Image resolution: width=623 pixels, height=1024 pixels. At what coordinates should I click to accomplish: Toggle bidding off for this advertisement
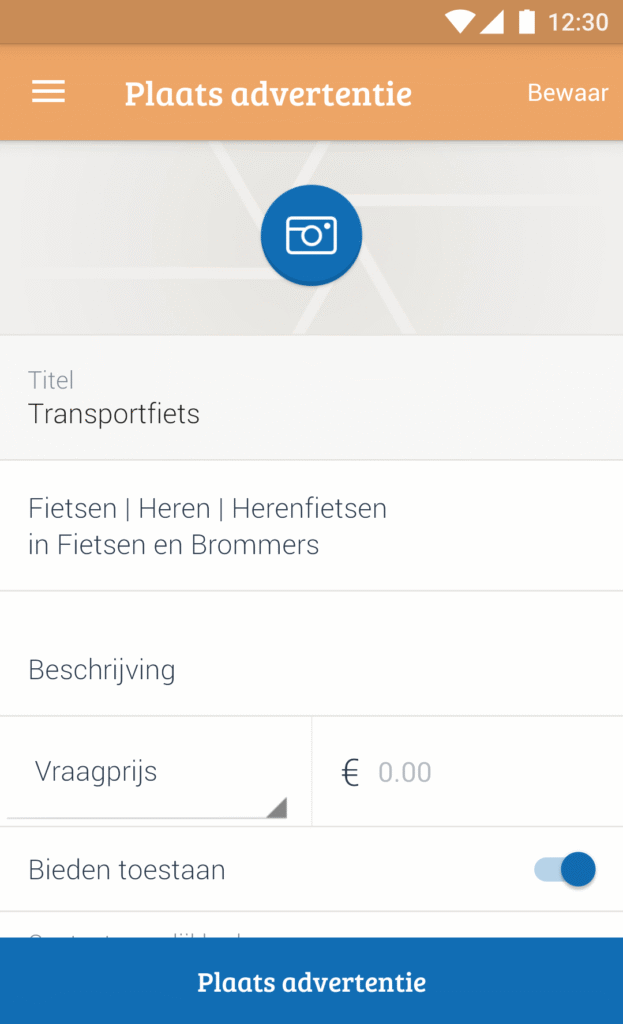(565, 869)
